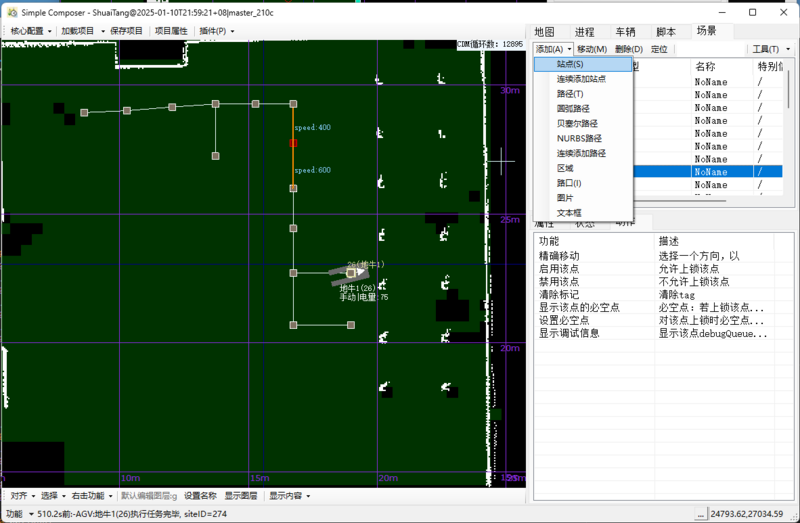Click the Simple Composer app icon in title bar
This screenshot has height=523, width=800.
tap(12, 12)
